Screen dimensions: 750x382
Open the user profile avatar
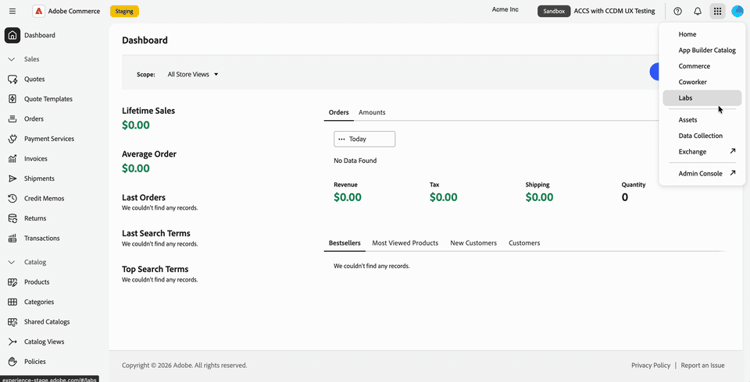[x=737, y=11]
